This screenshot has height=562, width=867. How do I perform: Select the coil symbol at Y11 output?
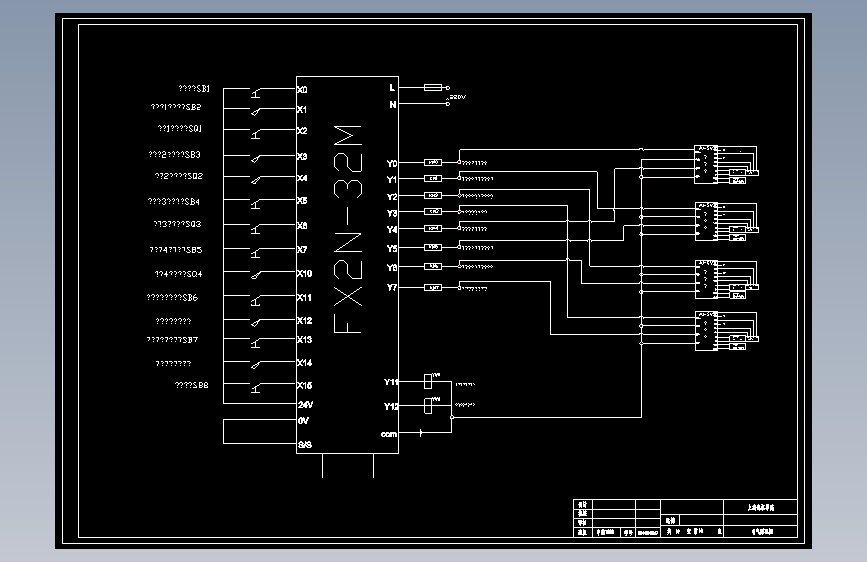[428, 381]
